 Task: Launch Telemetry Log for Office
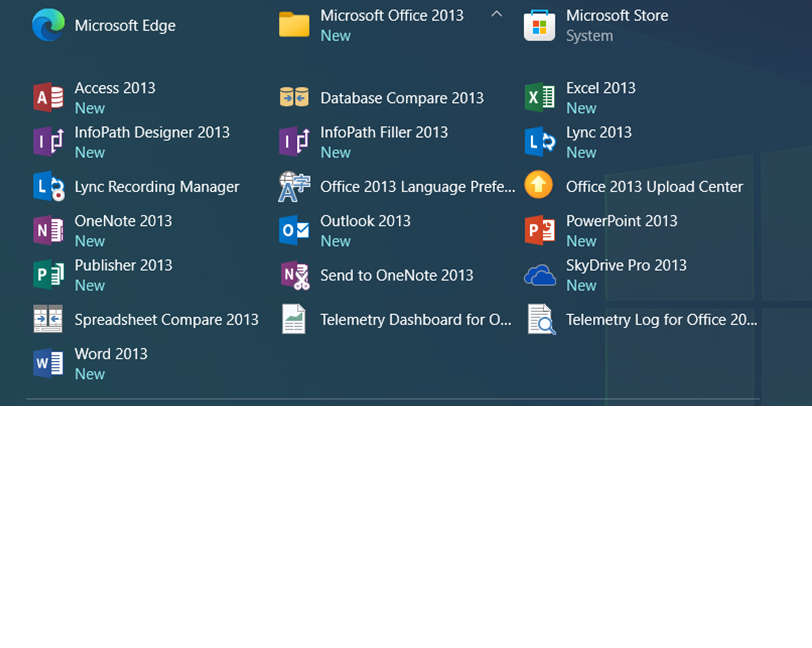pyautogui.click(x=661, y=320)
